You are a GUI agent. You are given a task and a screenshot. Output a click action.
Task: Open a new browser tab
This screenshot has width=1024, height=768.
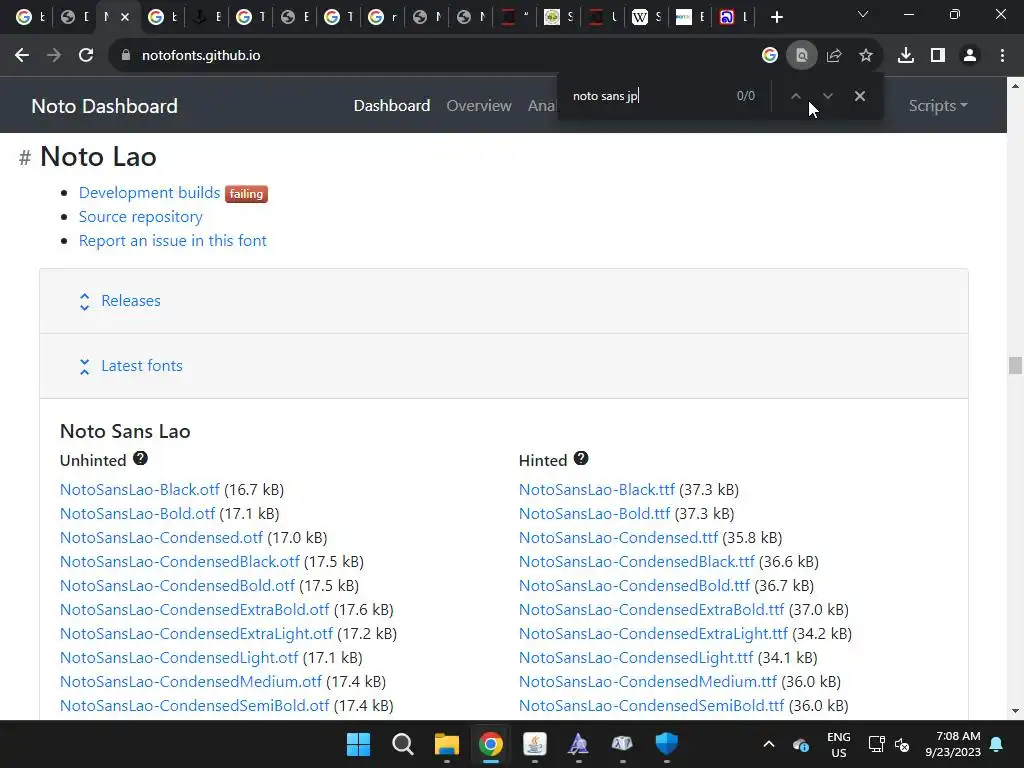(776, 17)
